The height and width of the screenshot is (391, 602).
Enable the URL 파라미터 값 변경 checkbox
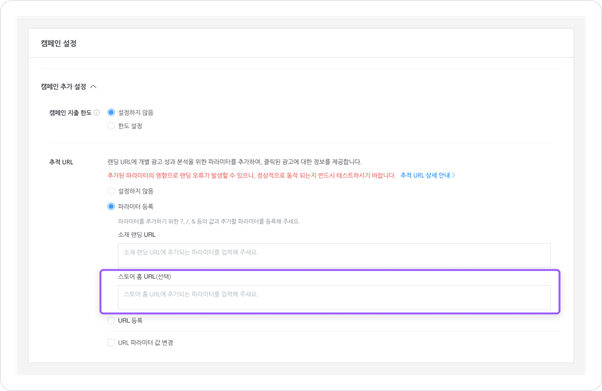[111, 342]
